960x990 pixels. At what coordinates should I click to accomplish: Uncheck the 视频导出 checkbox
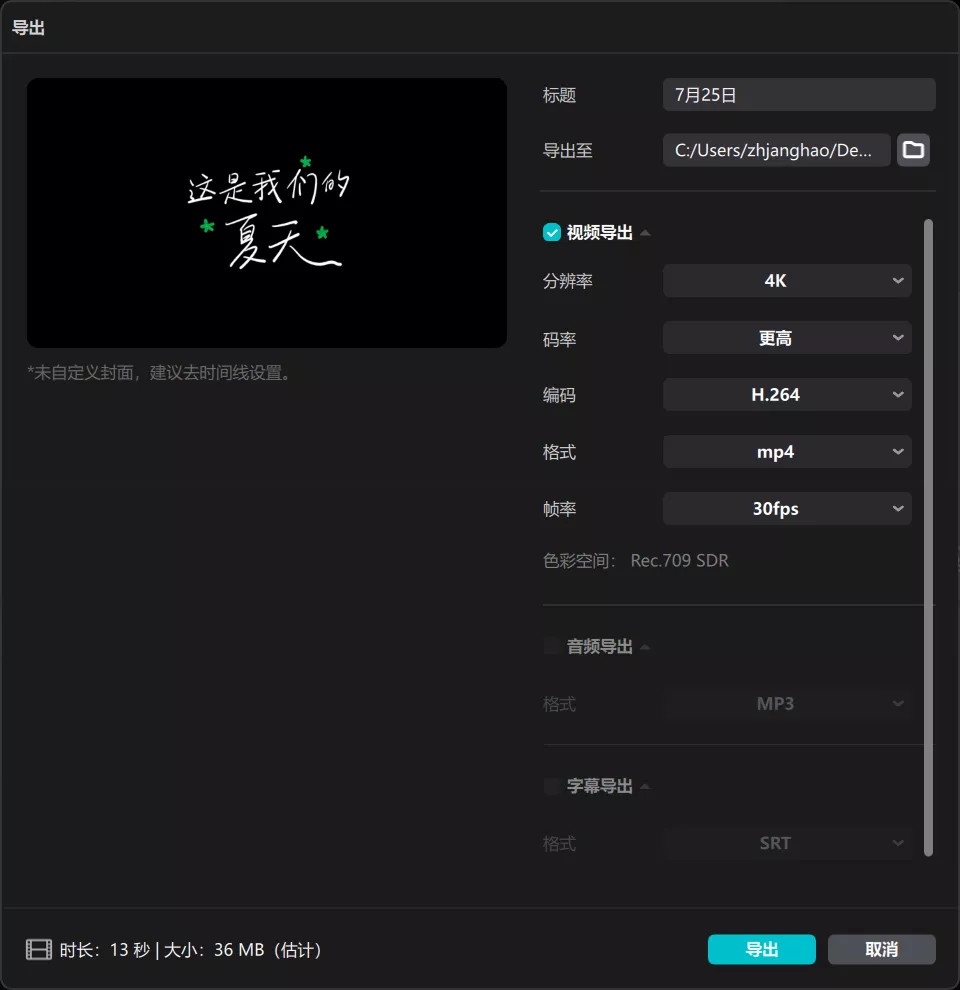point(551,232)
